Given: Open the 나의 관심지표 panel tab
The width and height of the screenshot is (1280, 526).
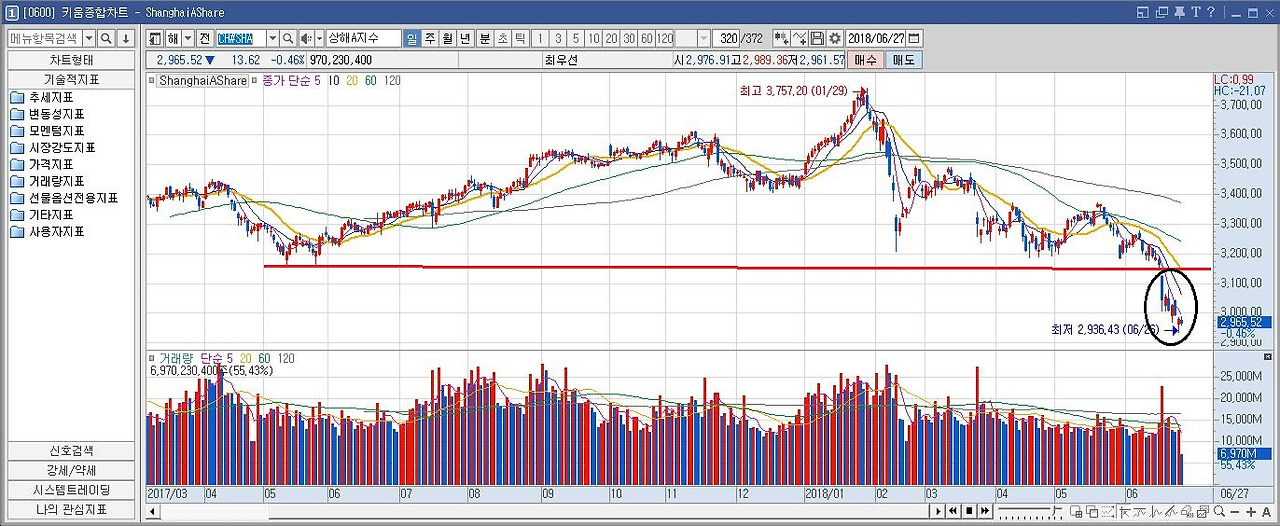Looking at the screenshot, I should pos(70,509).
